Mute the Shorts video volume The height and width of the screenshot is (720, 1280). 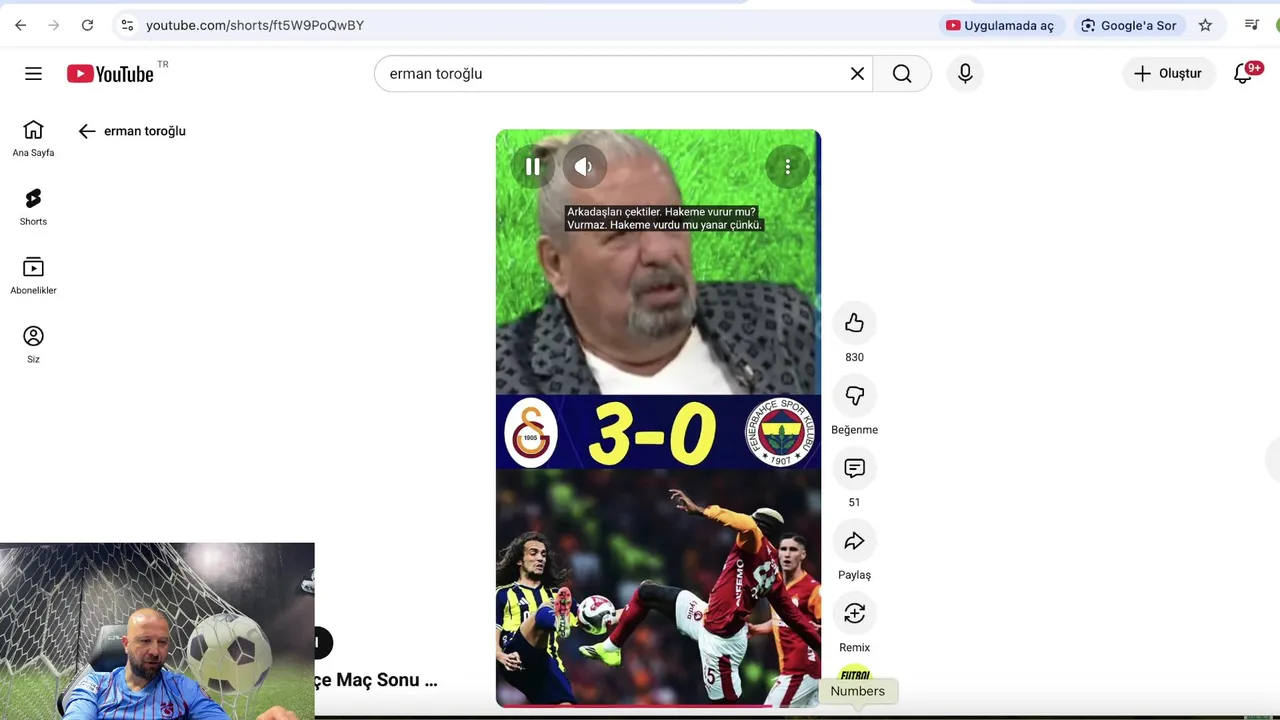(585, 167)
